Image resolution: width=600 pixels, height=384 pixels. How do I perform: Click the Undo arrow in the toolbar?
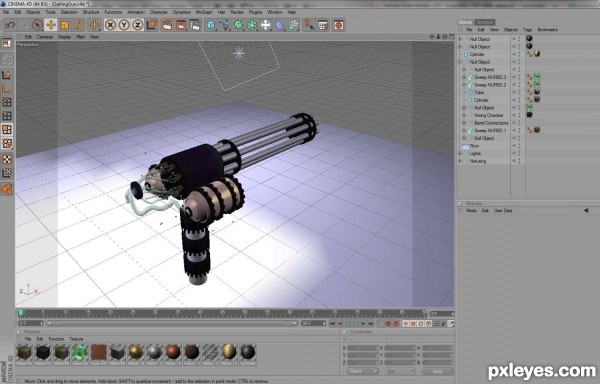coord(10,25)
